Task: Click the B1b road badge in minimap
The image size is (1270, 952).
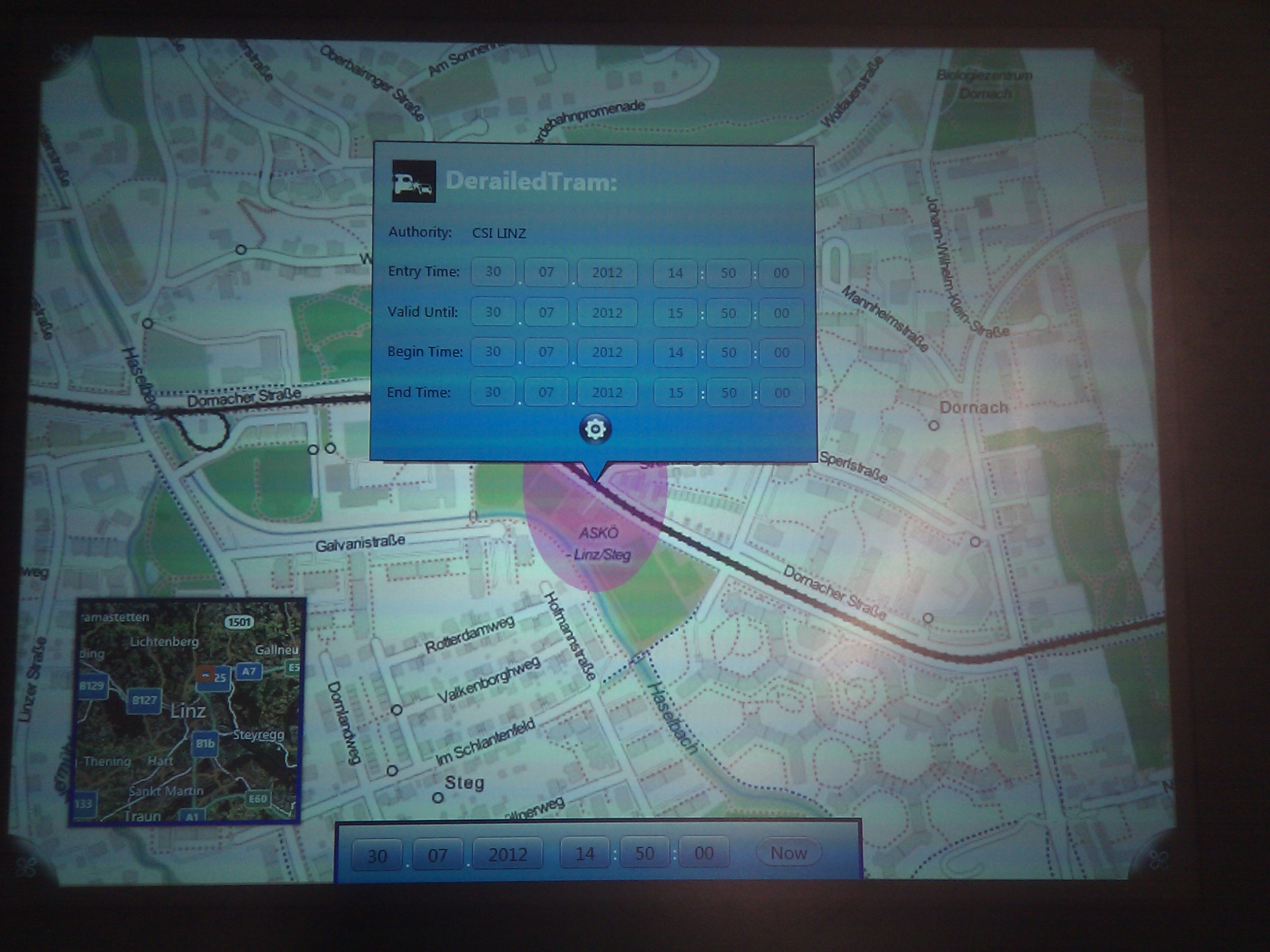Action: [205, 744]
